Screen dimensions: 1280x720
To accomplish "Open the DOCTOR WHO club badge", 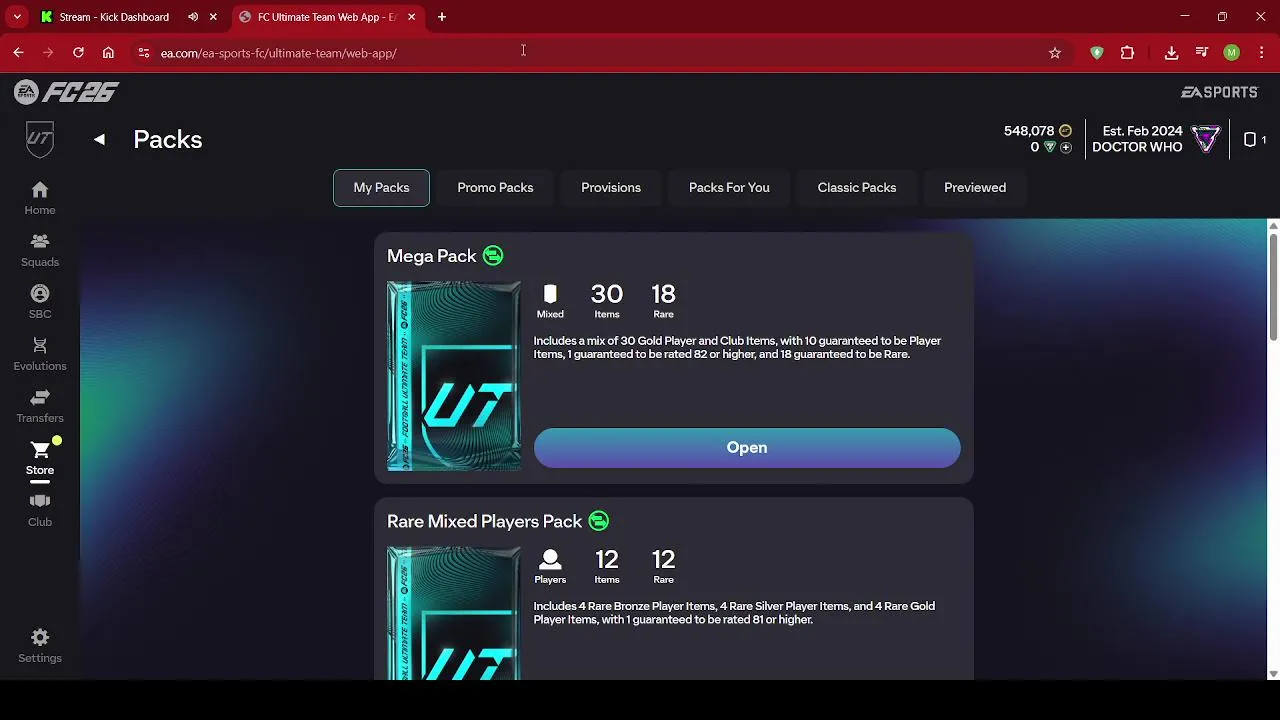I will [x=1206, y=139].
